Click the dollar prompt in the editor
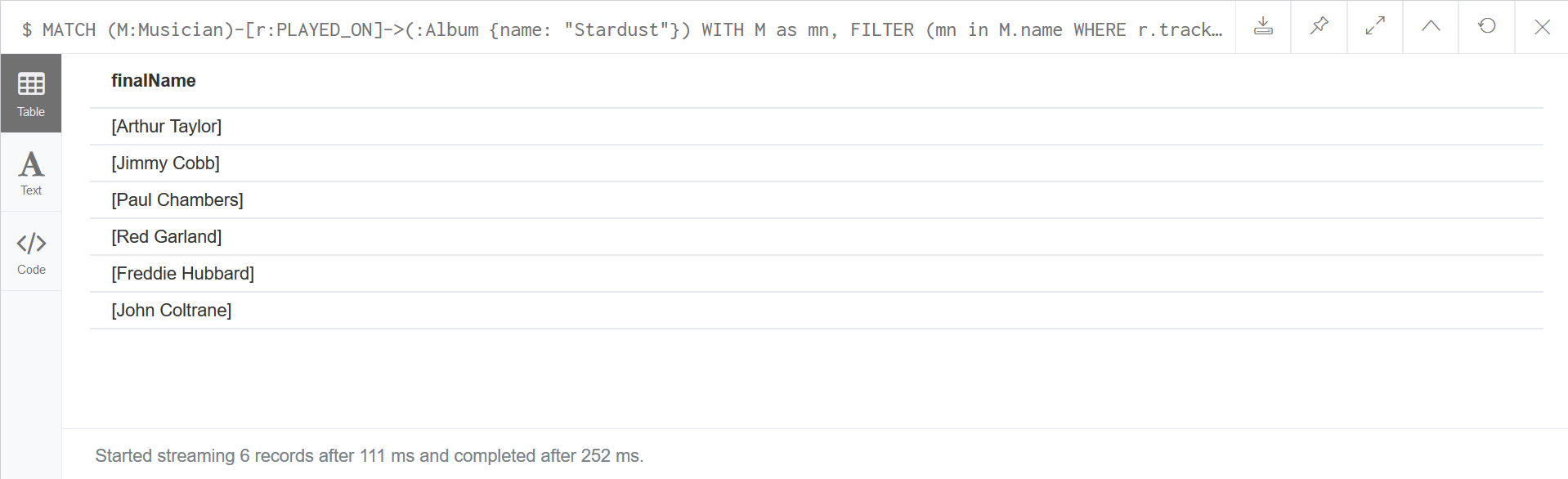Image resolution: width=1568 pixels, height=479 pixels. tap(27, 29)
